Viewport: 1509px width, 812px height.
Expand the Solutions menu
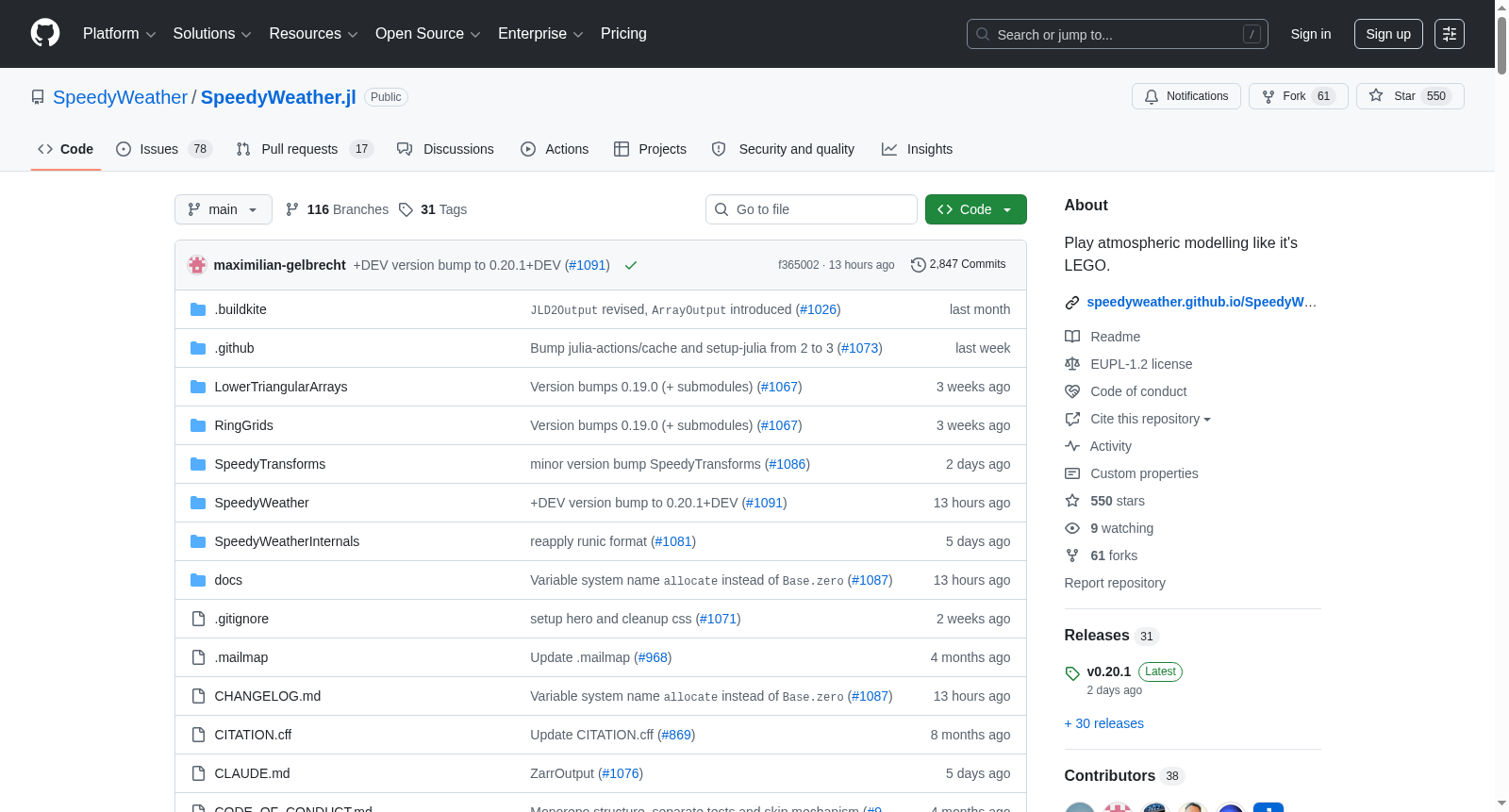point(212,34)
